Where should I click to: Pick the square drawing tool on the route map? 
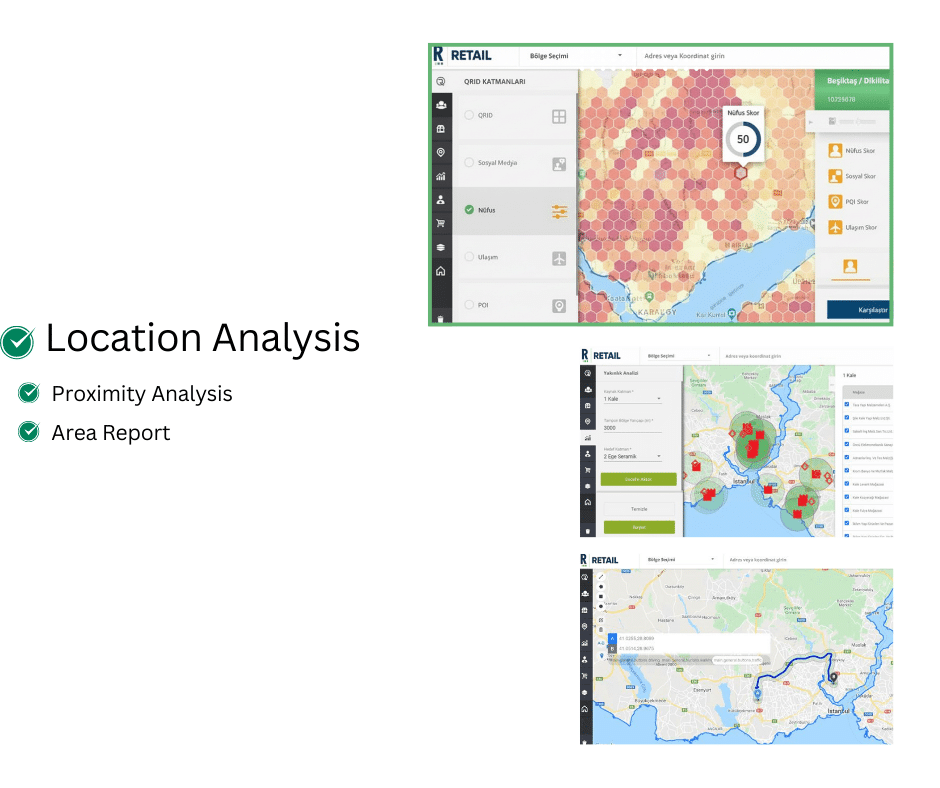pyautogui.click(x=601, y=597)
